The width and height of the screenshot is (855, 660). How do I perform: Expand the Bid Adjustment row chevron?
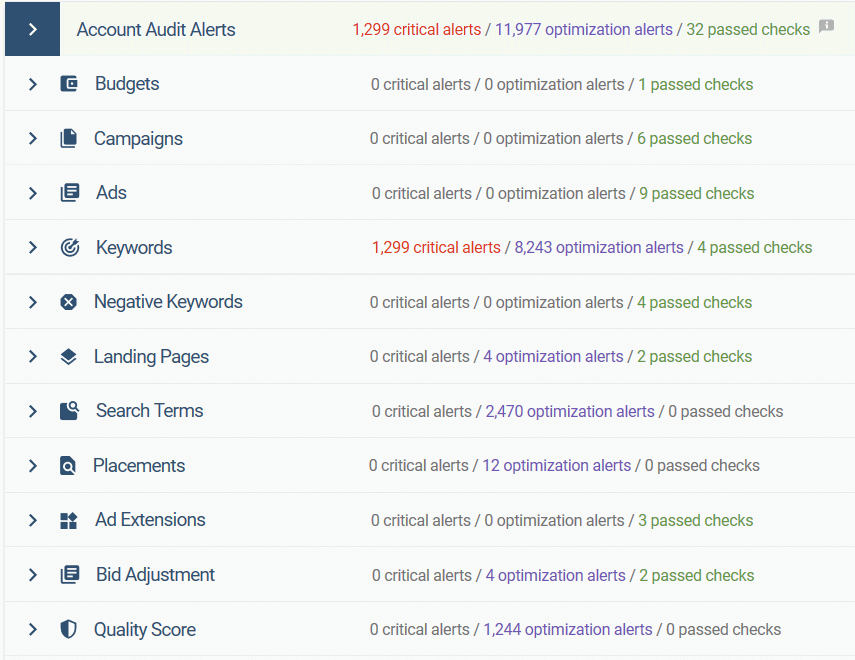[32, 575]
